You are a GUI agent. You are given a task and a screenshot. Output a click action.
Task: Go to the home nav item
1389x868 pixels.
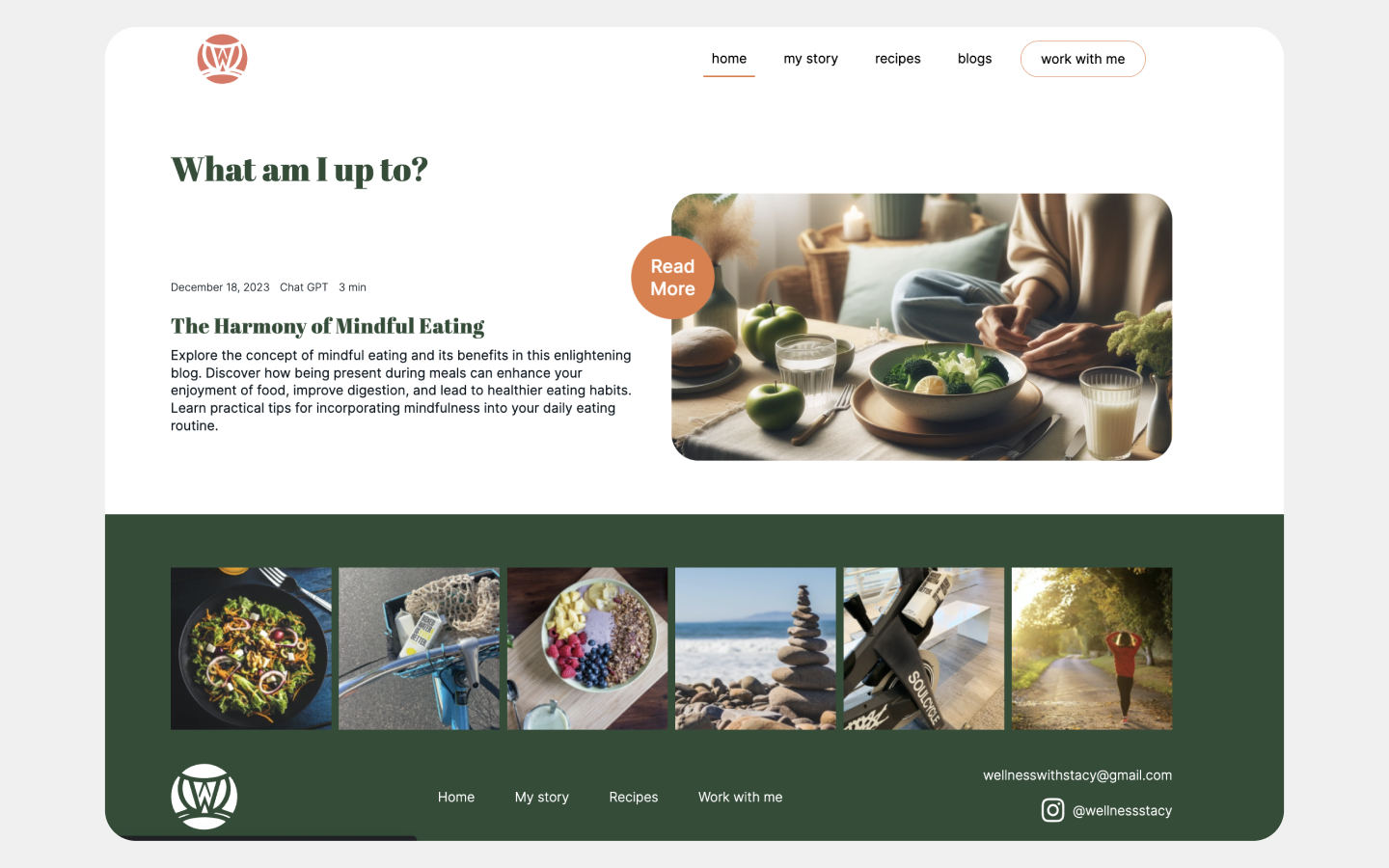(x=729, y=59)
